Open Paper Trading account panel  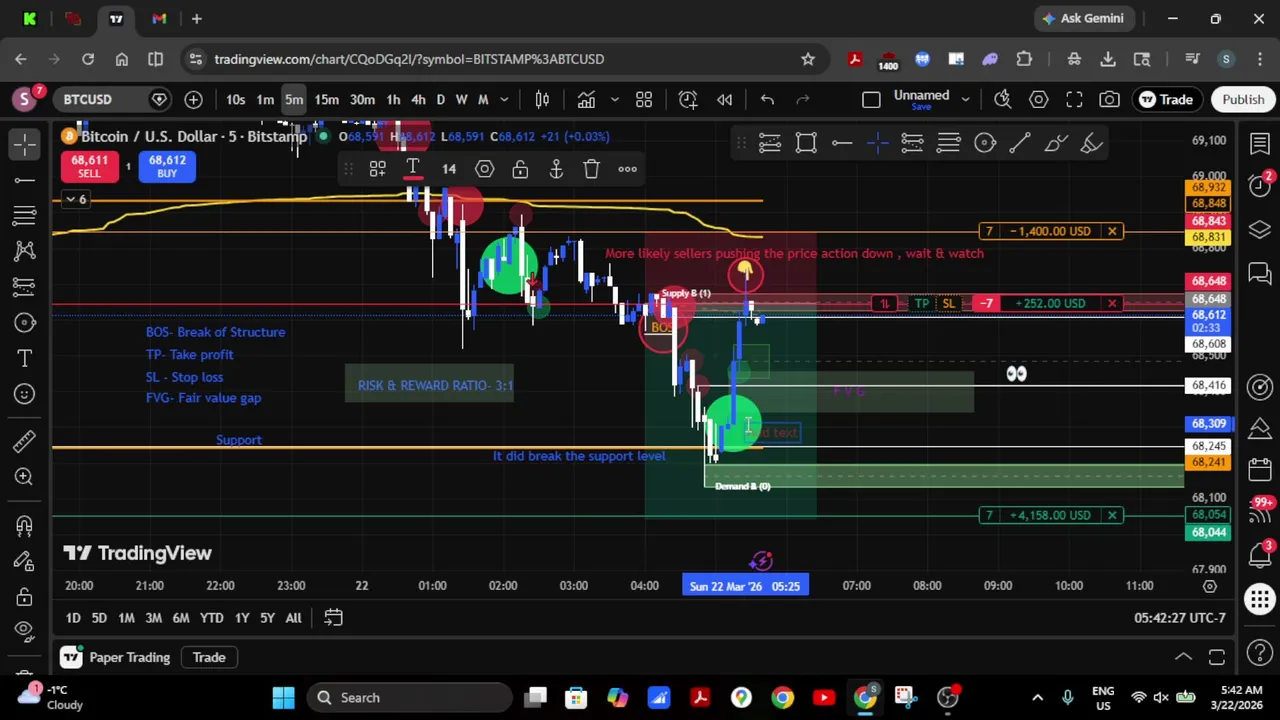(118, 657)
